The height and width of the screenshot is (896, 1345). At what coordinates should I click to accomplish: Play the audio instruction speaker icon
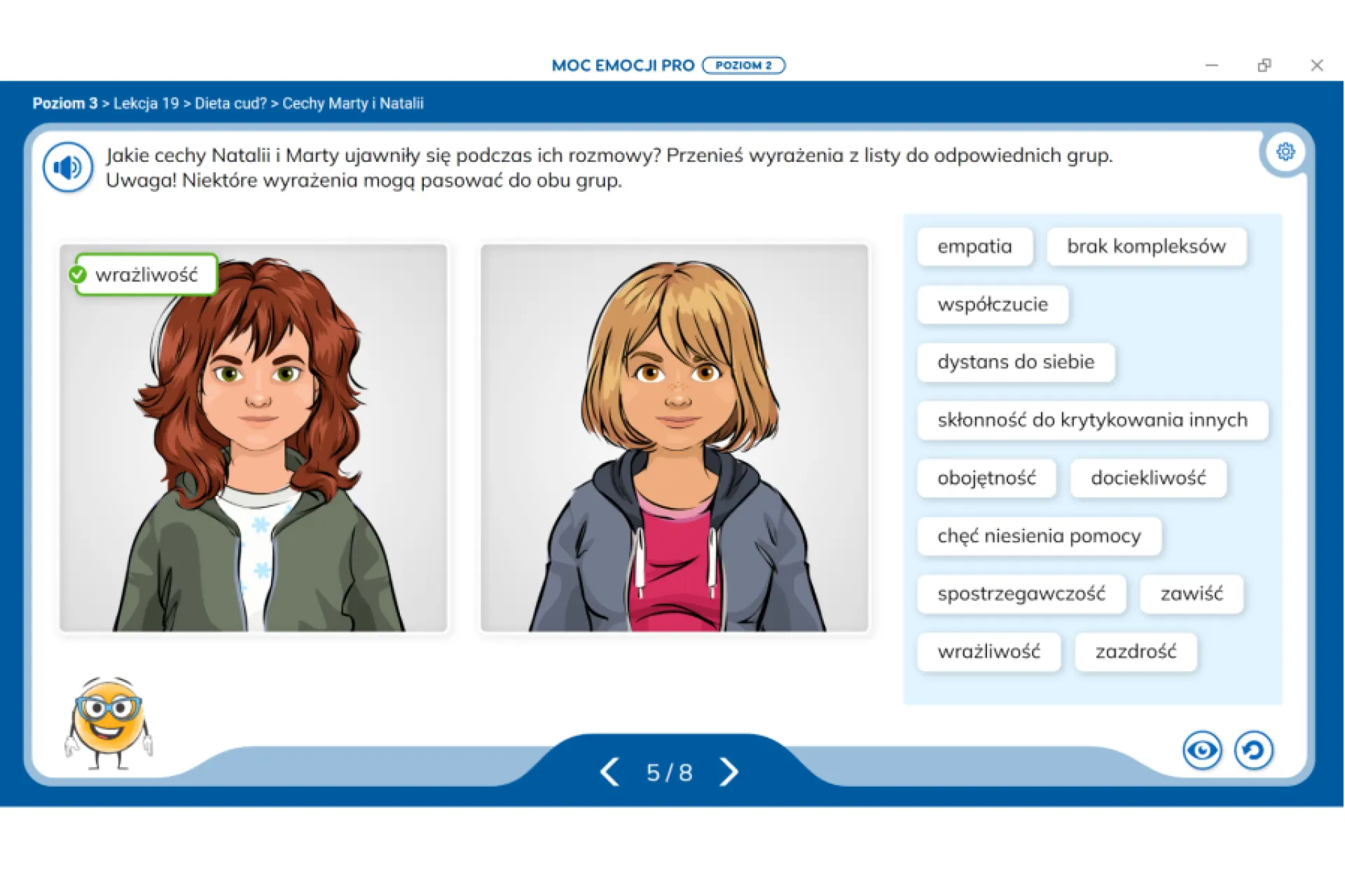(x=68, y=167)
